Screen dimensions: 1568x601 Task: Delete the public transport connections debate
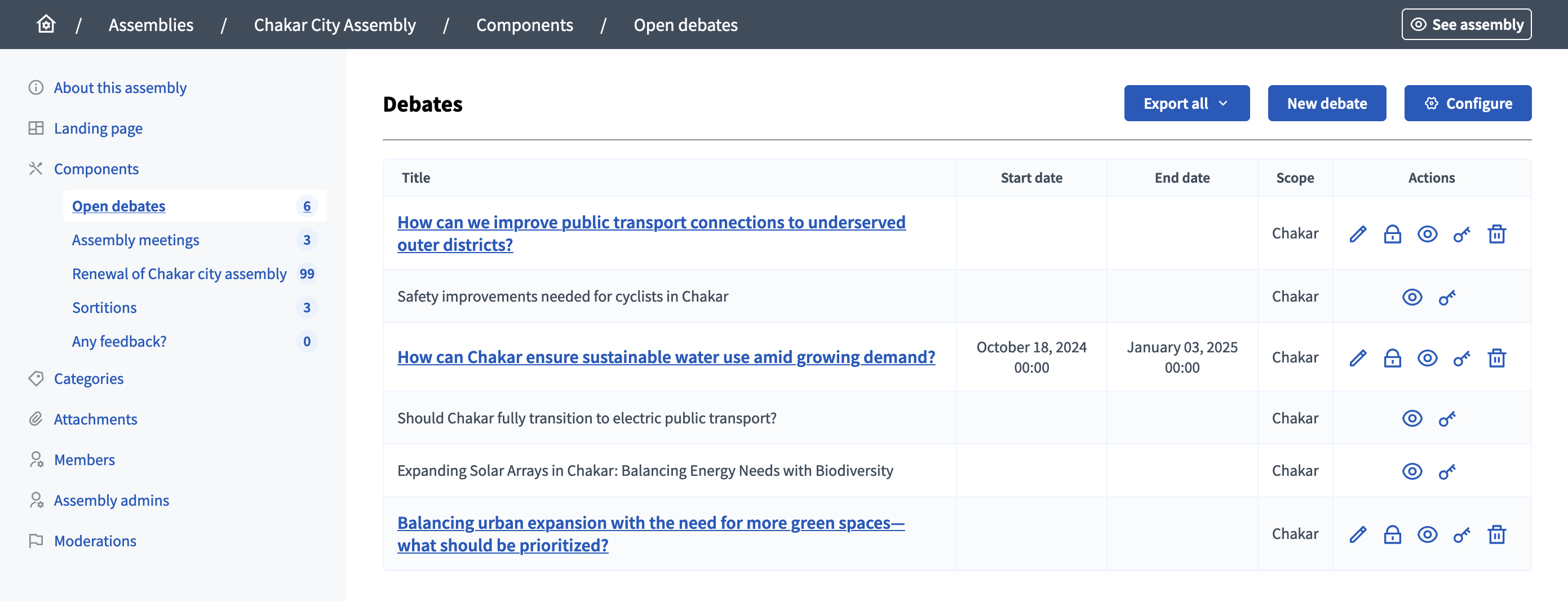click(x=1496, y=234)
